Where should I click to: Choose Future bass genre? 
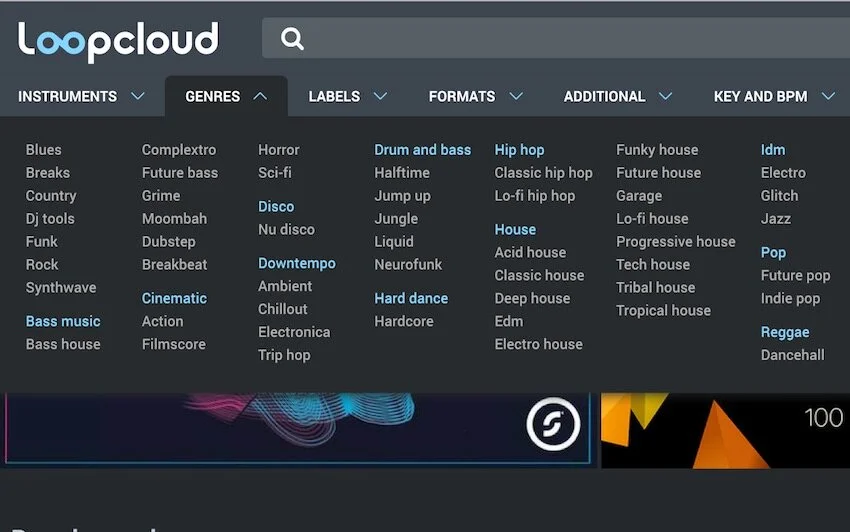pos(180,172)
